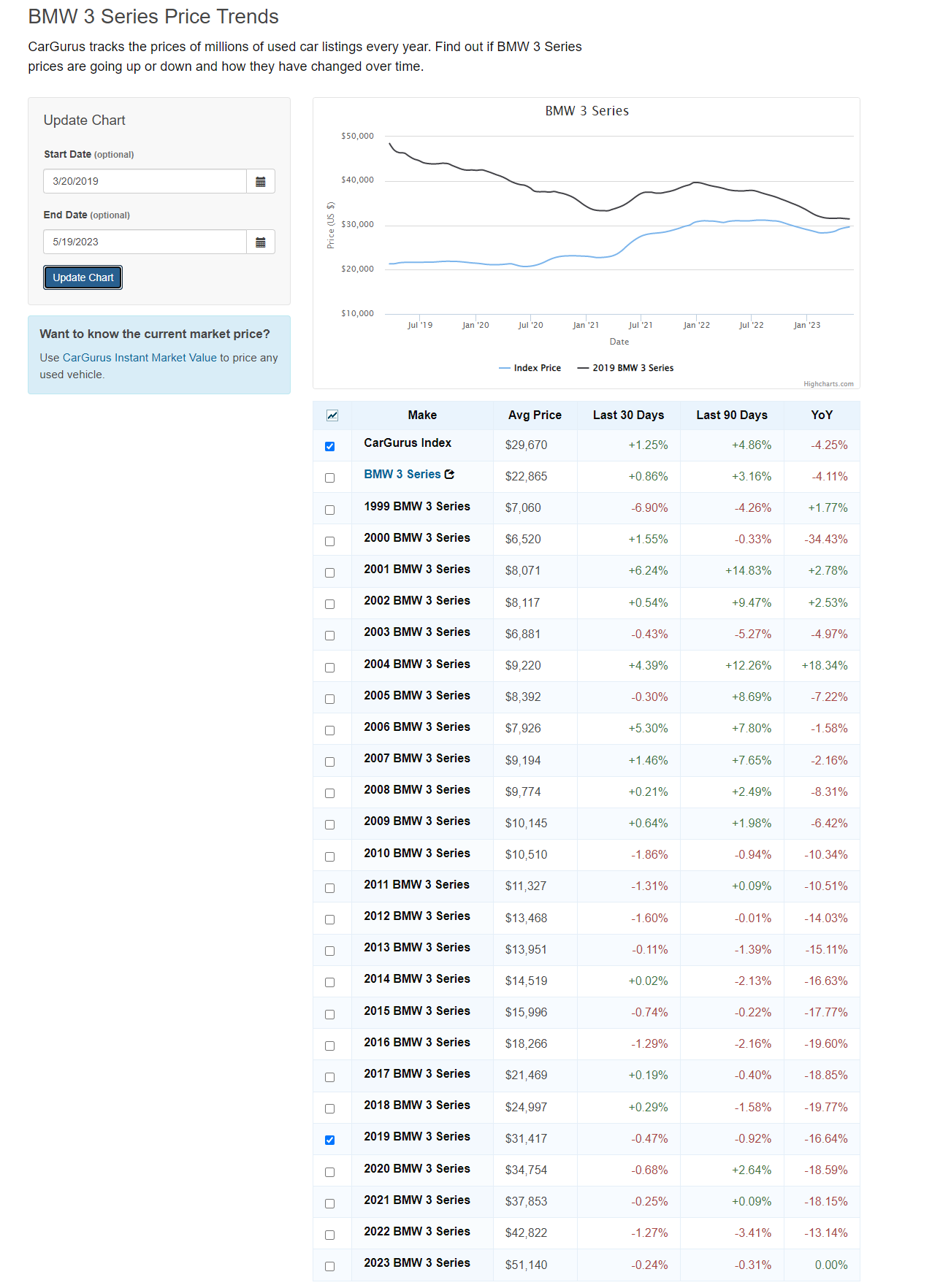Click the 2021 BMW 3 Series row label
Screen dimensions: 932x1288
(417, 1200)
